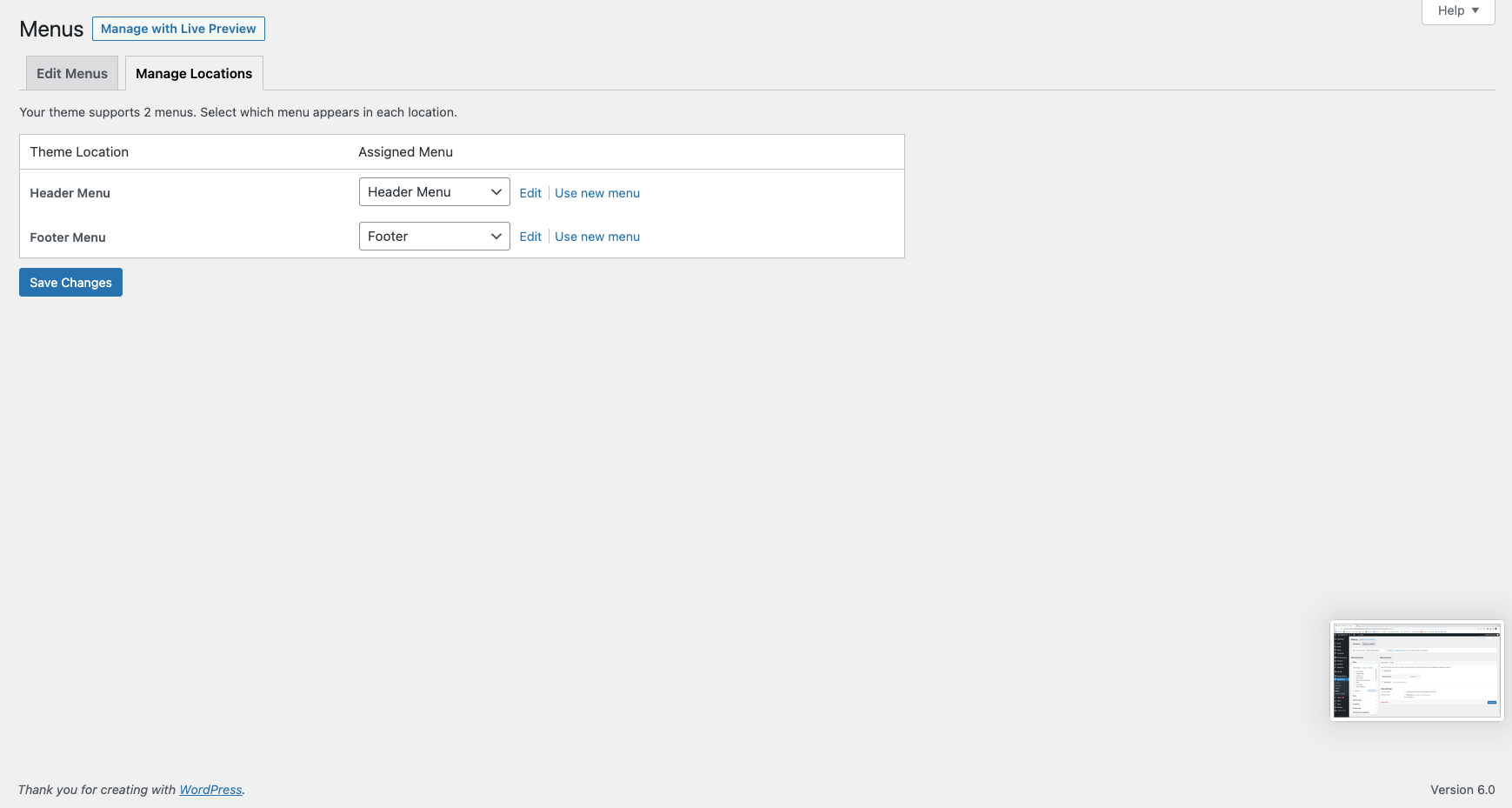Click Use new menu for Footer Menu
The height and width of the screenshot is (808, 1512).
597,237
